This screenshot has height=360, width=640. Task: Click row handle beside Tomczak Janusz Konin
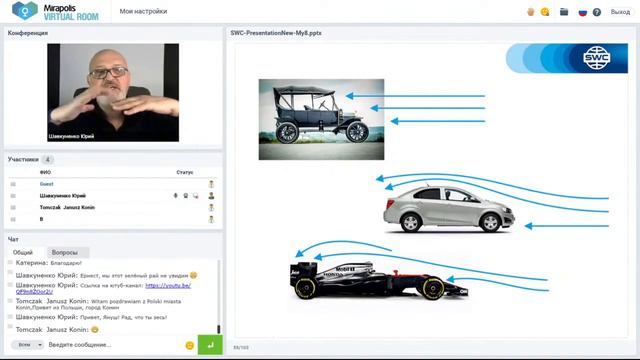(13, 208)
